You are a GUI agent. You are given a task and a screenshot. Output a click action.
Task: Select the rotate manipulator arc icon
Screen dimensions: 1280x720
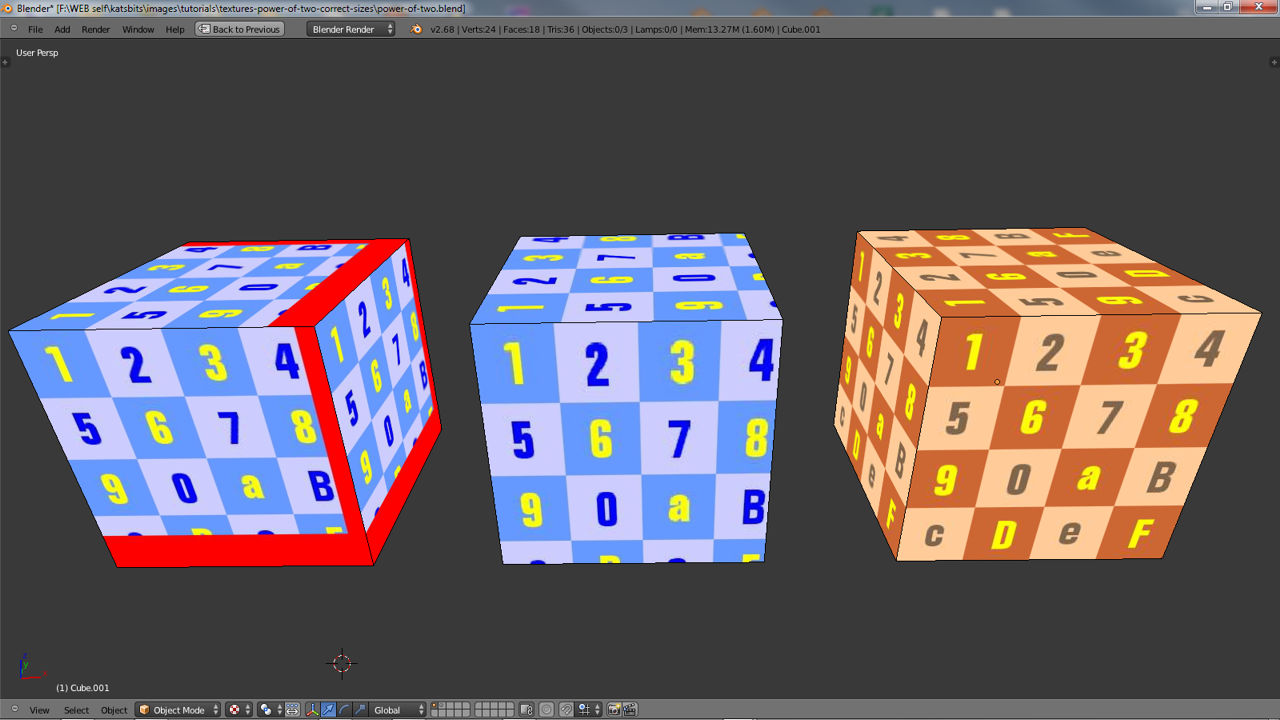click(344, 710)
